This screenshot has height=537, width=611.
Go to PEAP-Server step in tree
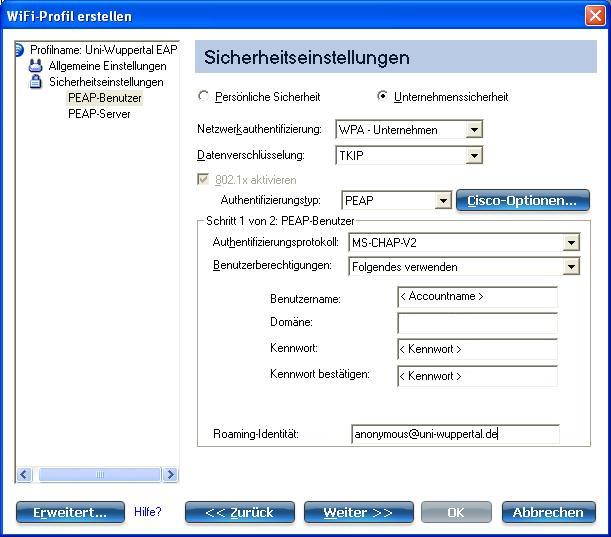click(x=99, y=114)
